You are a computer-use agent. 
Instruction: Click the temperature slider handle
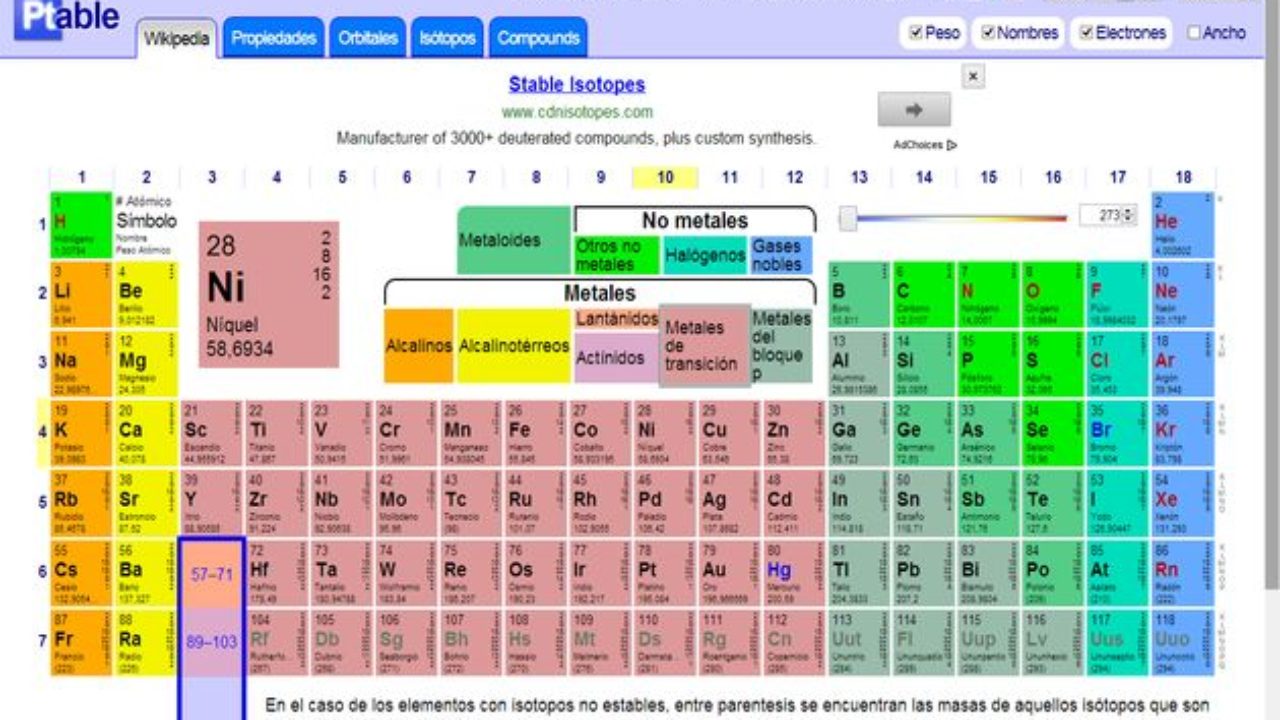click(848, 218)
